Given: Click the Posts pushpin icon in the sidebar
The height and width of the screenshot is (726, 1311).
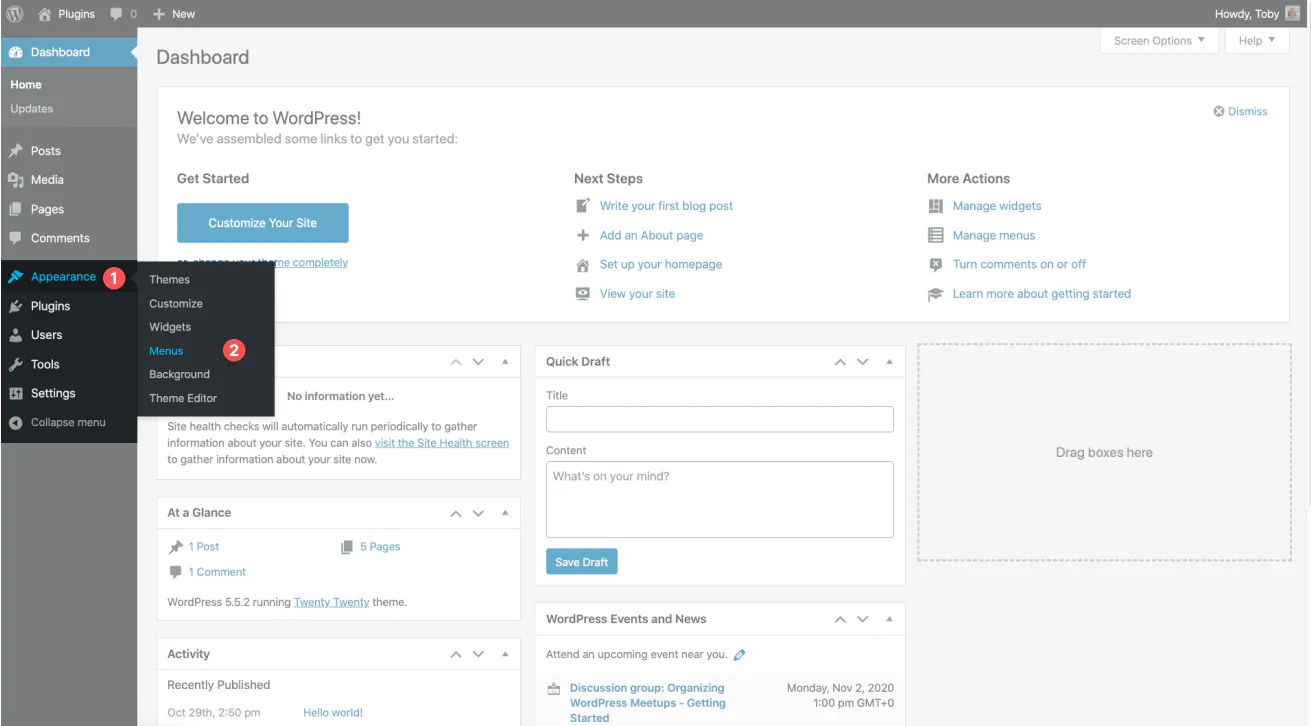Looking at the screenshot, I should click(x=16, y=151).
